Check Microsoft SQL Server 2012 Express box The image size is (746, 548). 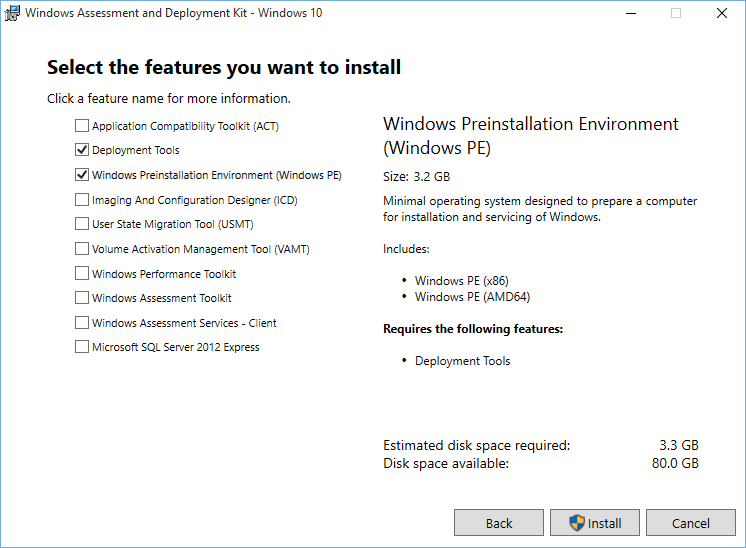click(82, 348)
